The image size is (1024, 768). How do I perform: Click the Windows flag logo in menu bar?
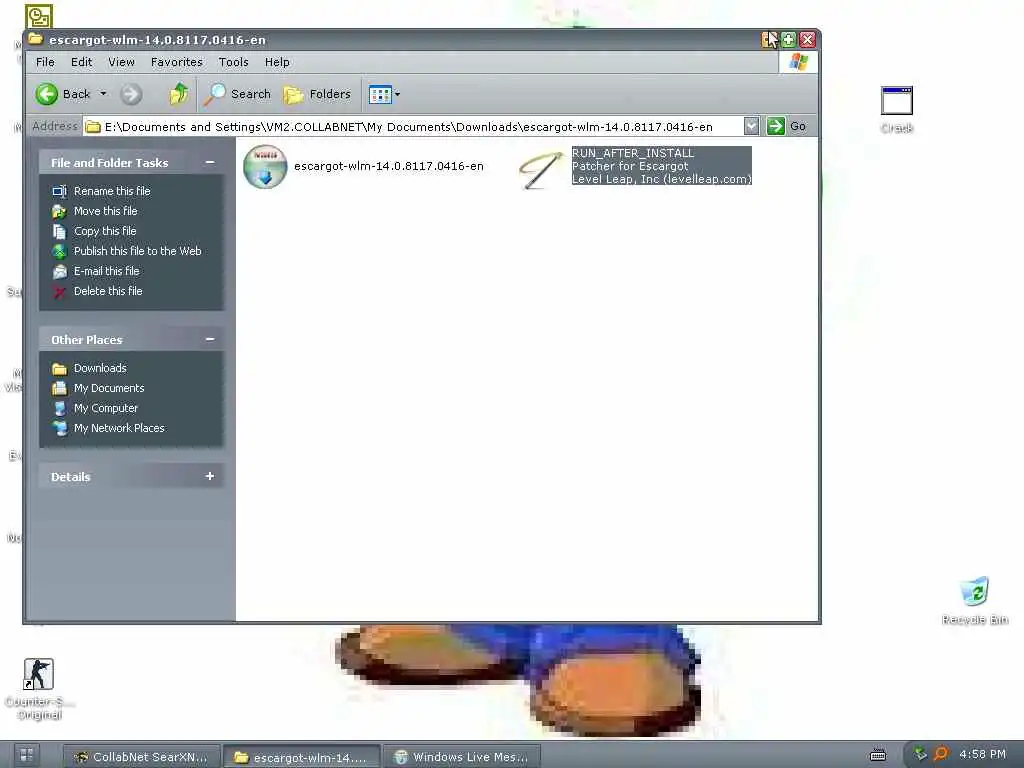coord(798,62)
